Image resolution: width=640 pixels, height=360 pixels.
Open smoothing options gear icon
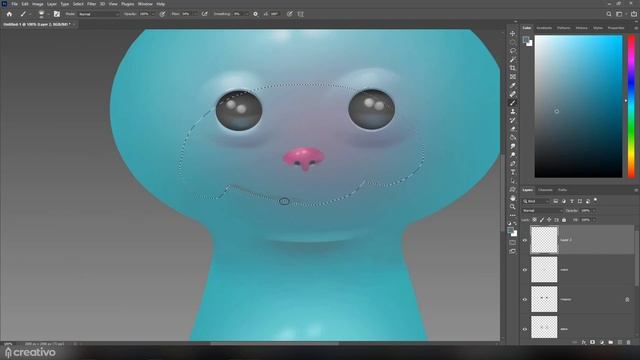[256, 14]
